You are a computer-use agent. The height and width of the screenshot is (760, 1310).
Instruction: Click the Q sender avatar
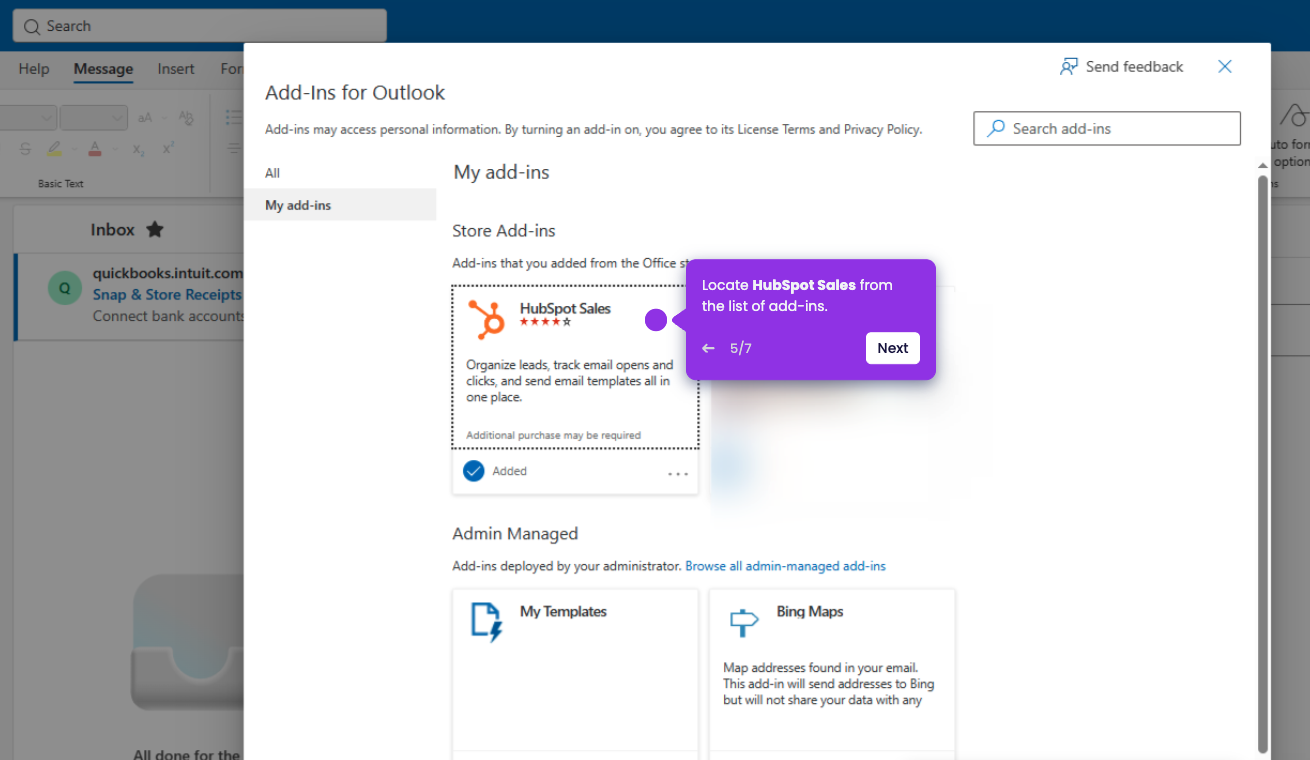[65, 288]
